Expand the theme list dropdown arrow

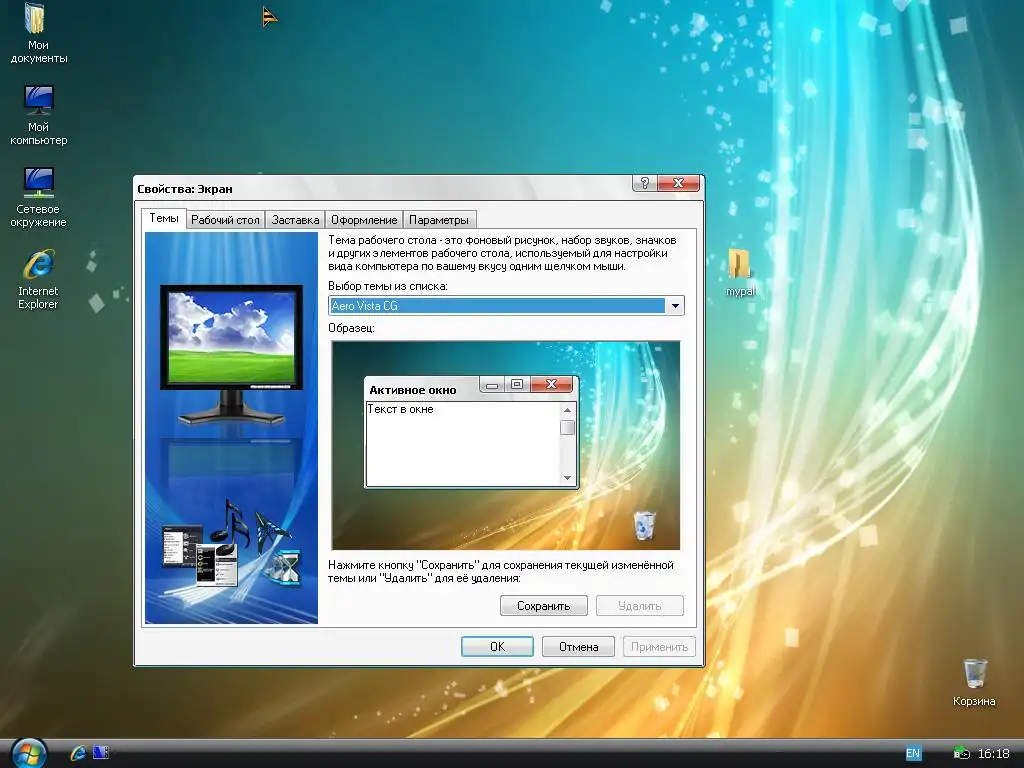pyautogui.click(x=675, y=306)
